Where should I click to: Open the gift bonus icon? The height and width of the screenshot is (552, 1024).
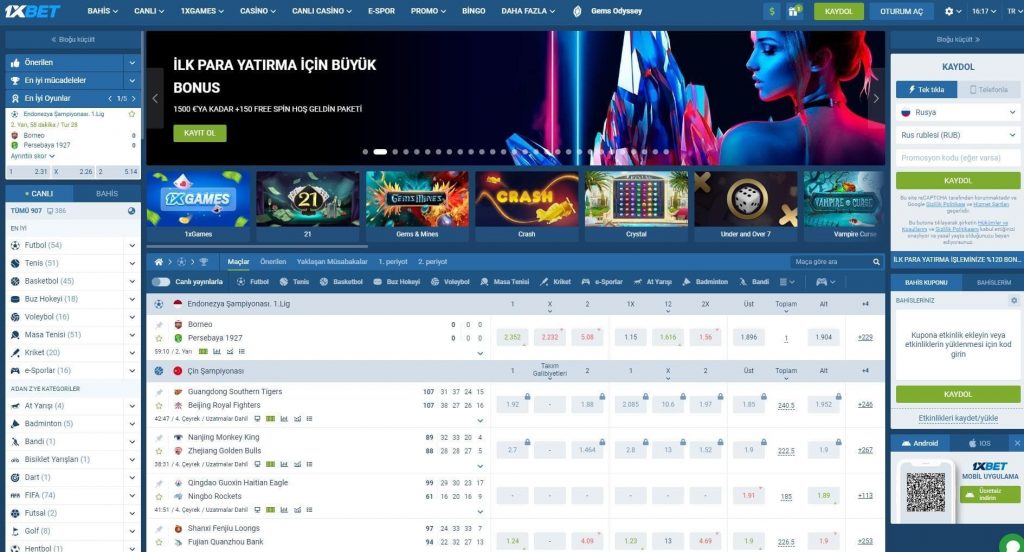click(x=794, y=11)
